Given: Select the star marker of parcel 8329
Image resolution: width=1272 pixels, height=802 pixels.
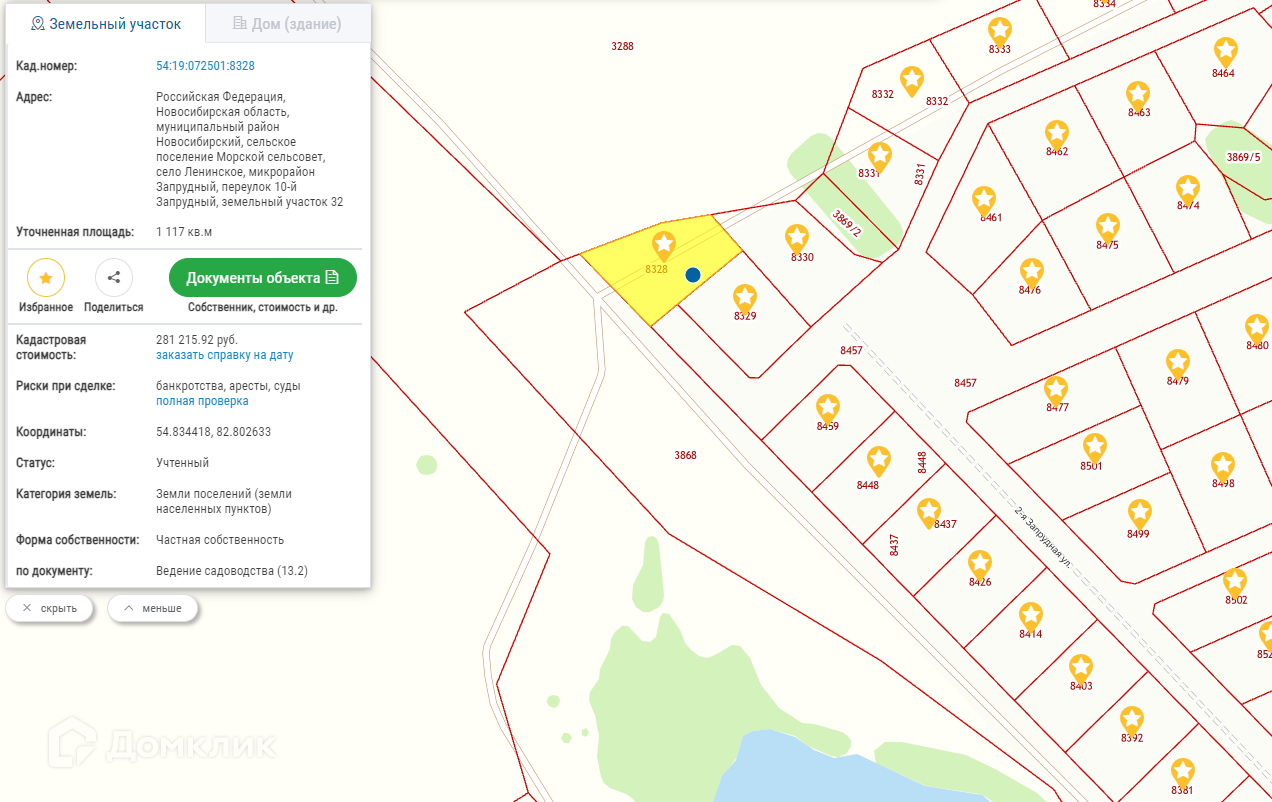Looking at the screenshot, I should [x=744, y=298].
